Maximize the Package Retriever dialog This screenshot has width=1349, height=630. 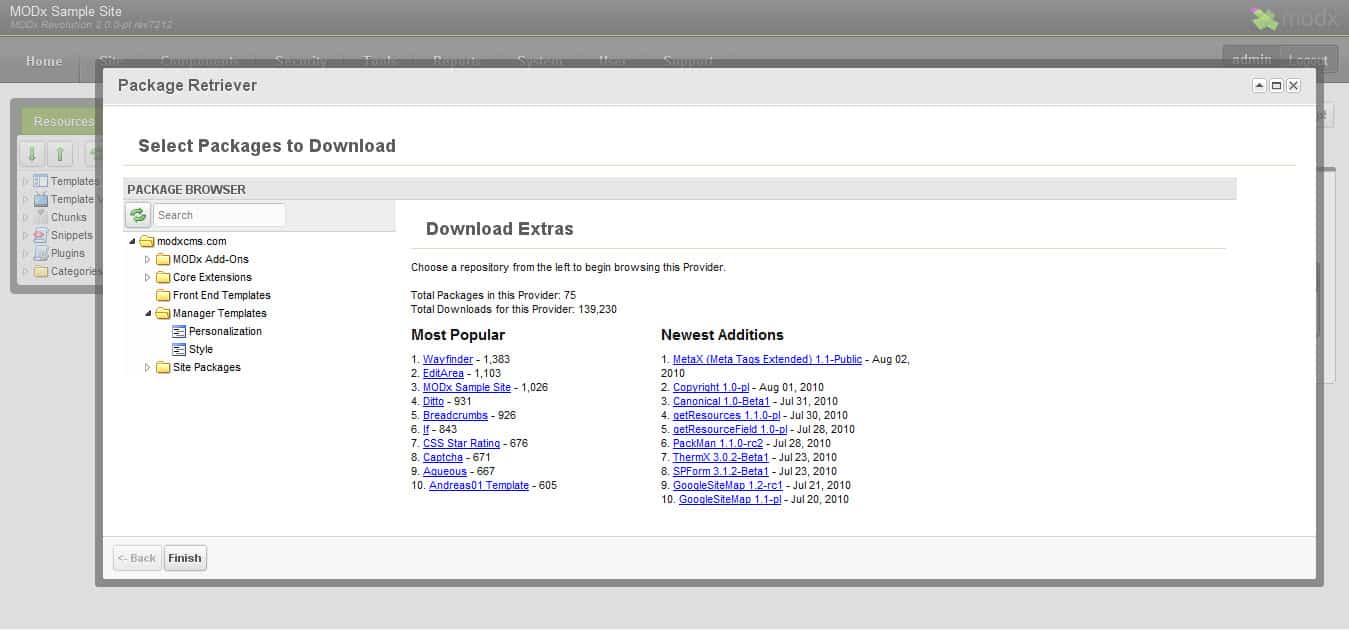click(x=1276, y=86)
